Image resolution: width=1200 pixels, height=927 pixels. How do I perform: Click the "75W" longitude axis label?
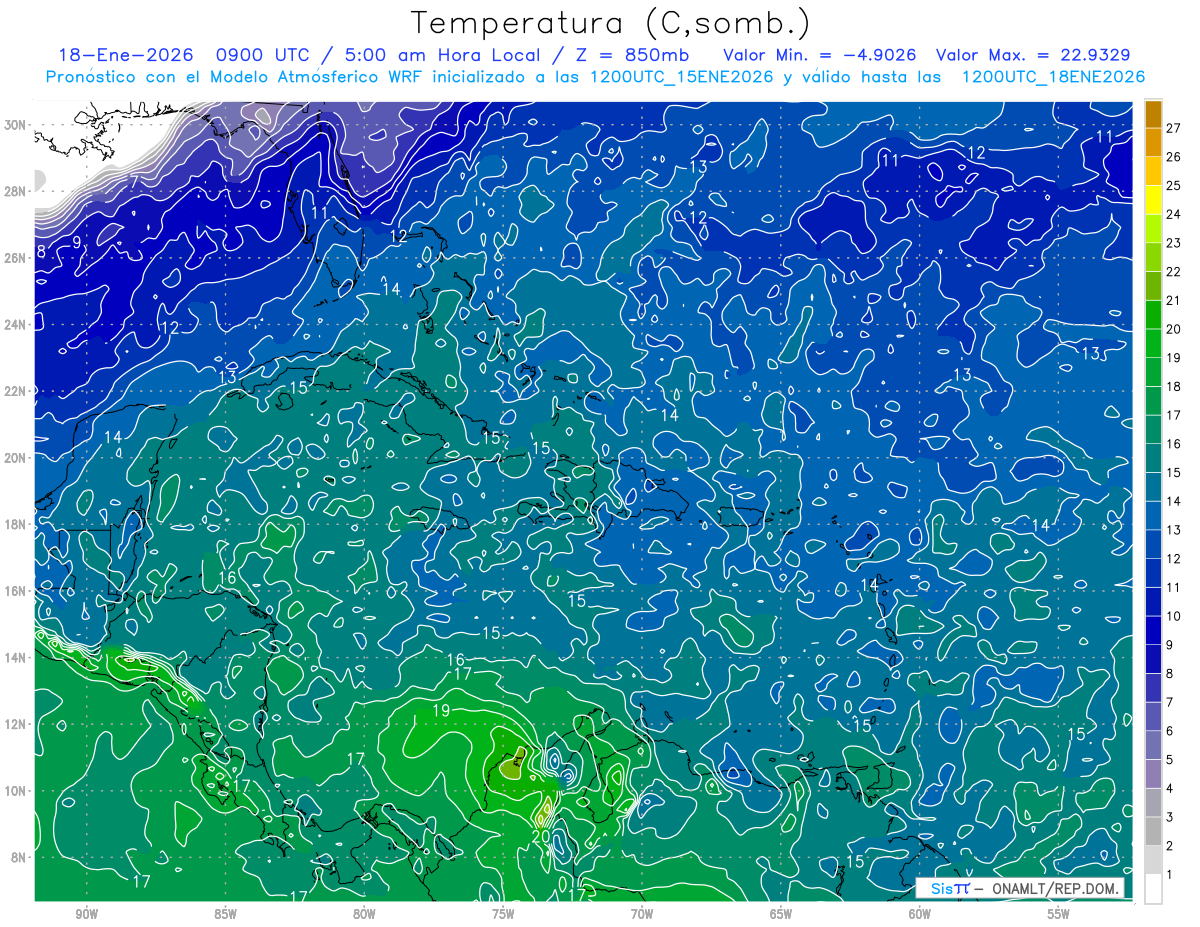click(503, 914)
